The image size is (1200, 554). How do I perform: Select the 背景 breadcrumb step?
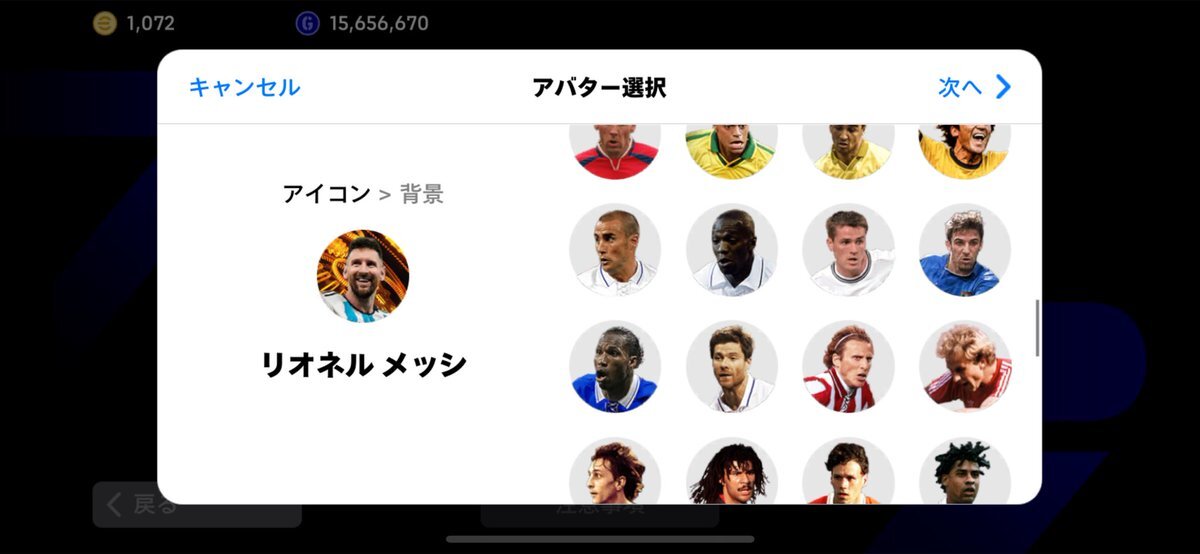click(x=422, y=194)
